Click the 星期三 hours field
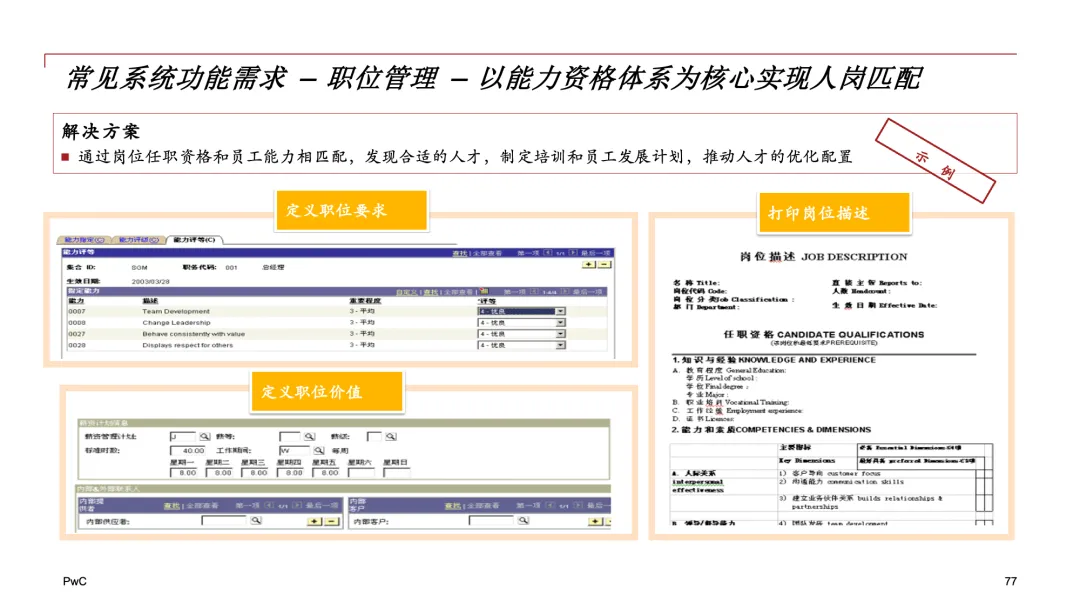Image resolution: width=1080 pixels, height=608 pixels. point(254,473)
